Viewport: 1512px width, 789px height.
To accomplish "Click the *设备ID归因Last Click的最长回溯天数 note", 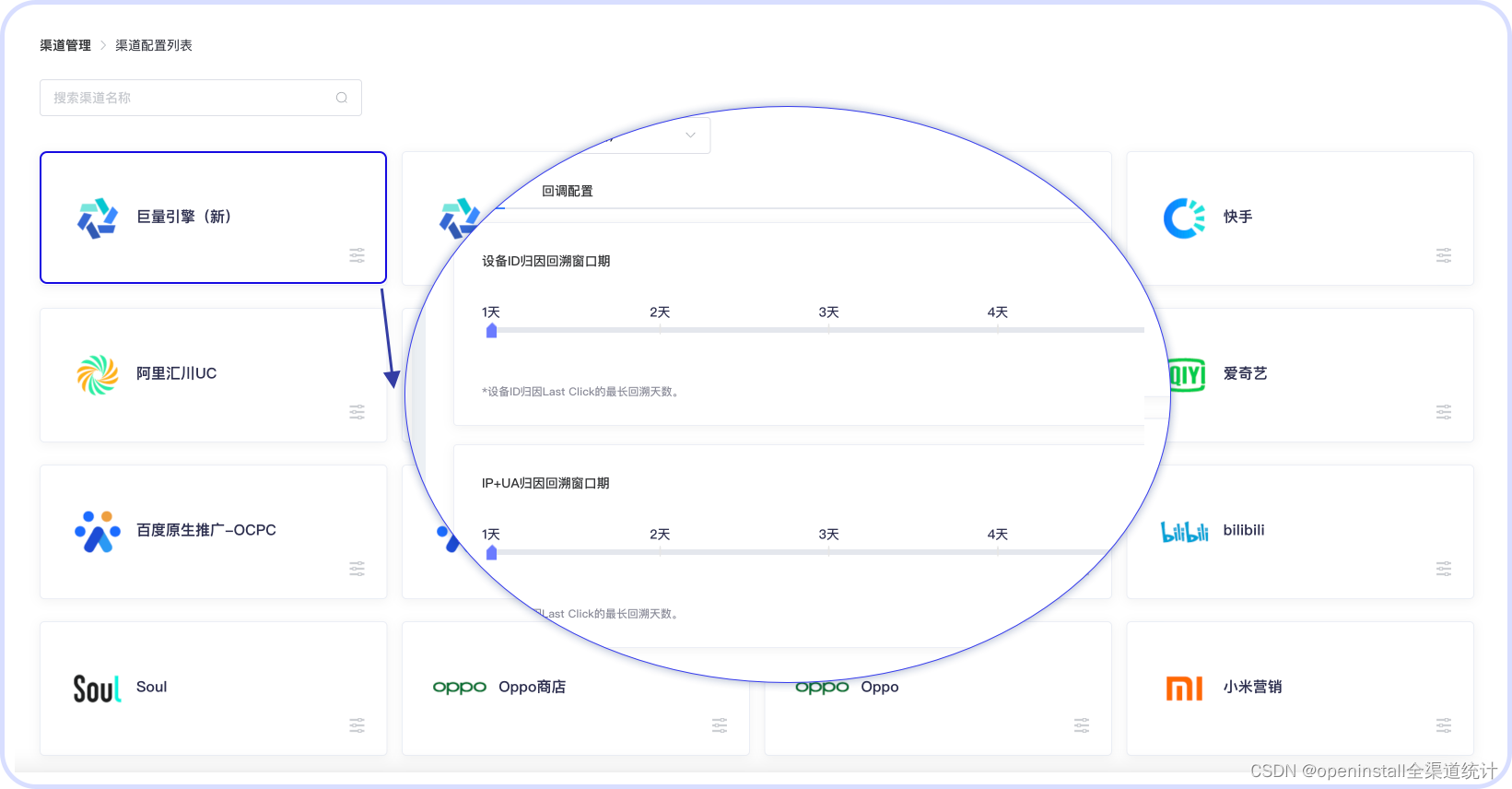I will (x=582, y=392).
